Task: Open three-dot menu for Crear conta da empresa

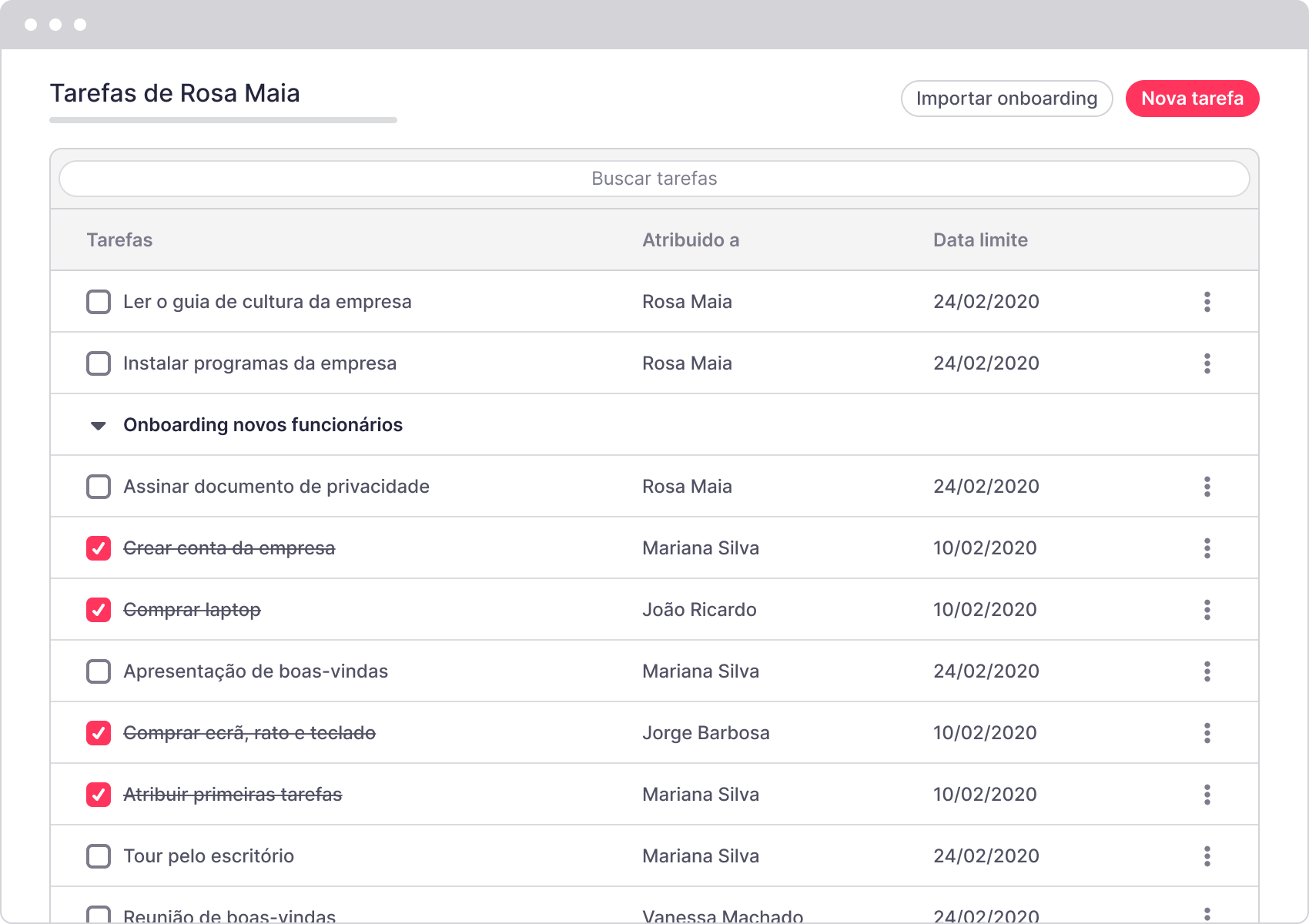Action: pyautogui.click(x=1207, y=548)
